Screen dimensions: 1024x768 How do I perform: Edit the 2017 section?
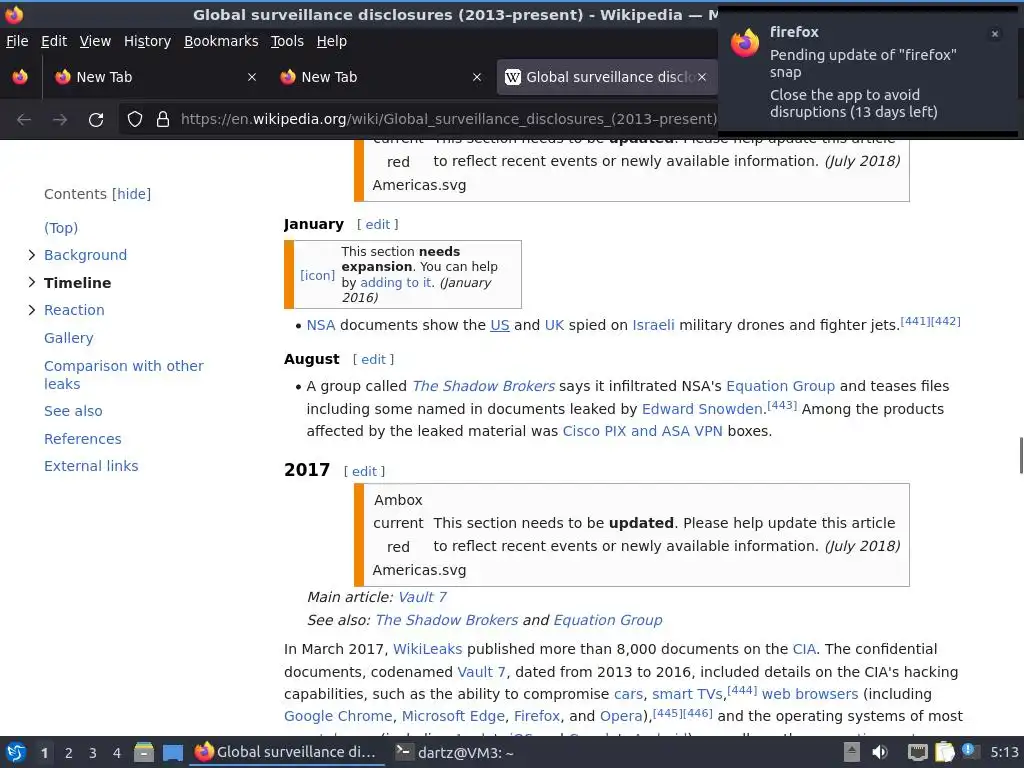tap(364, 472)
